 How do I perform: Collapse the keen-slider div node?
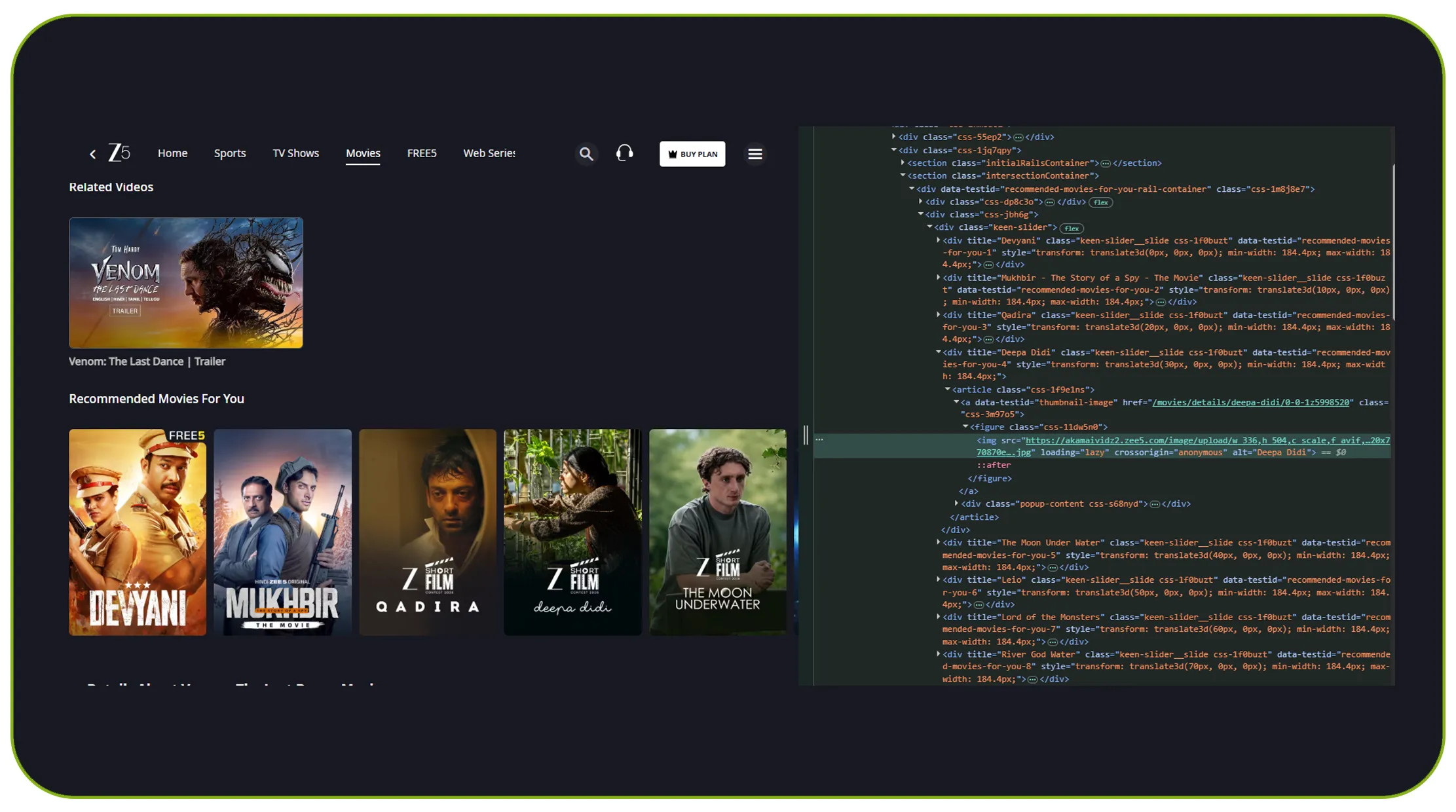click(x=929, y=227)
